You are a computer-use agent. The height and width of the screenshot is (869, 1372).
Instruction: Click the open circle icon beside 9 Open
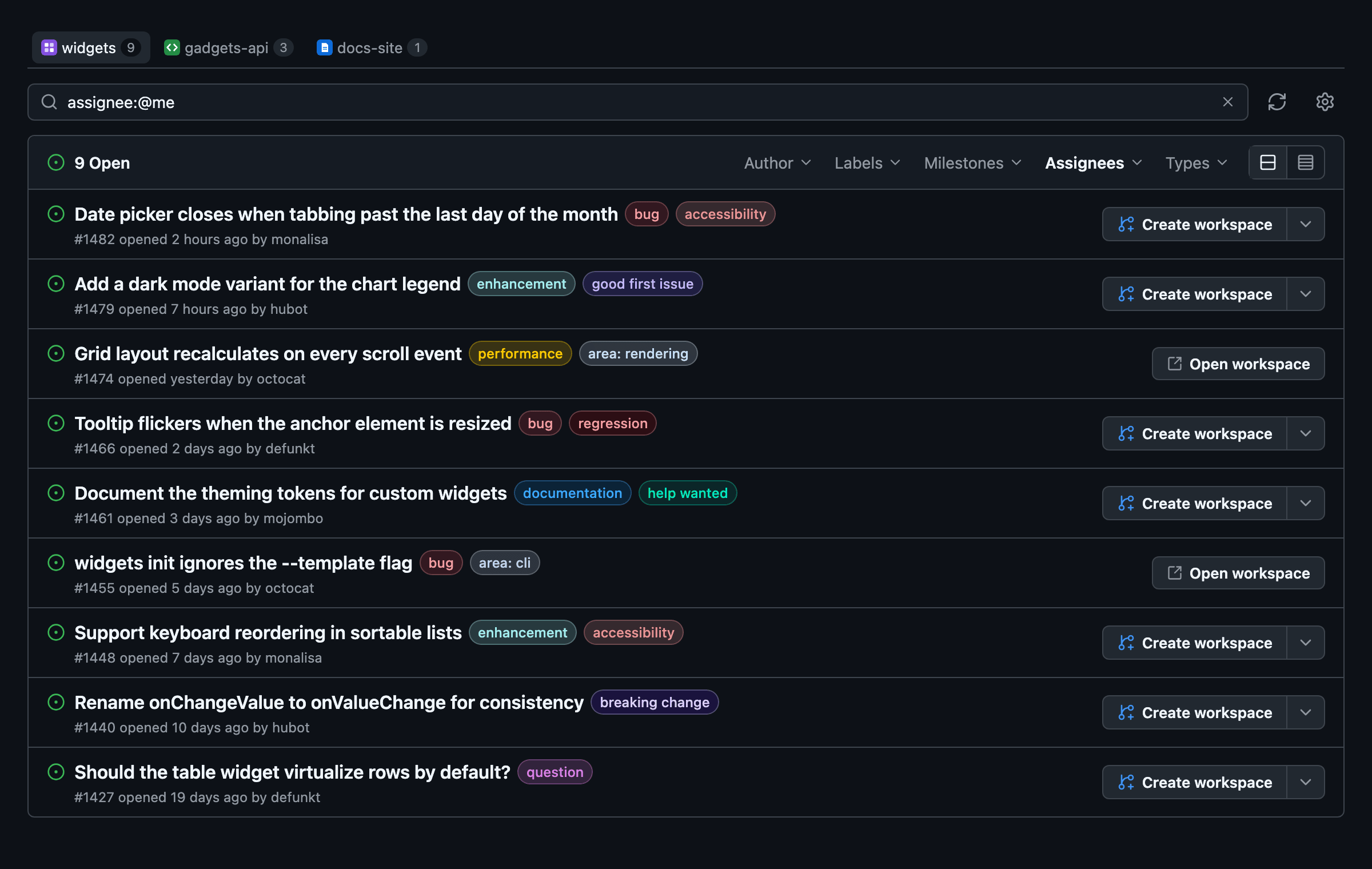click(x=56, y=163)
